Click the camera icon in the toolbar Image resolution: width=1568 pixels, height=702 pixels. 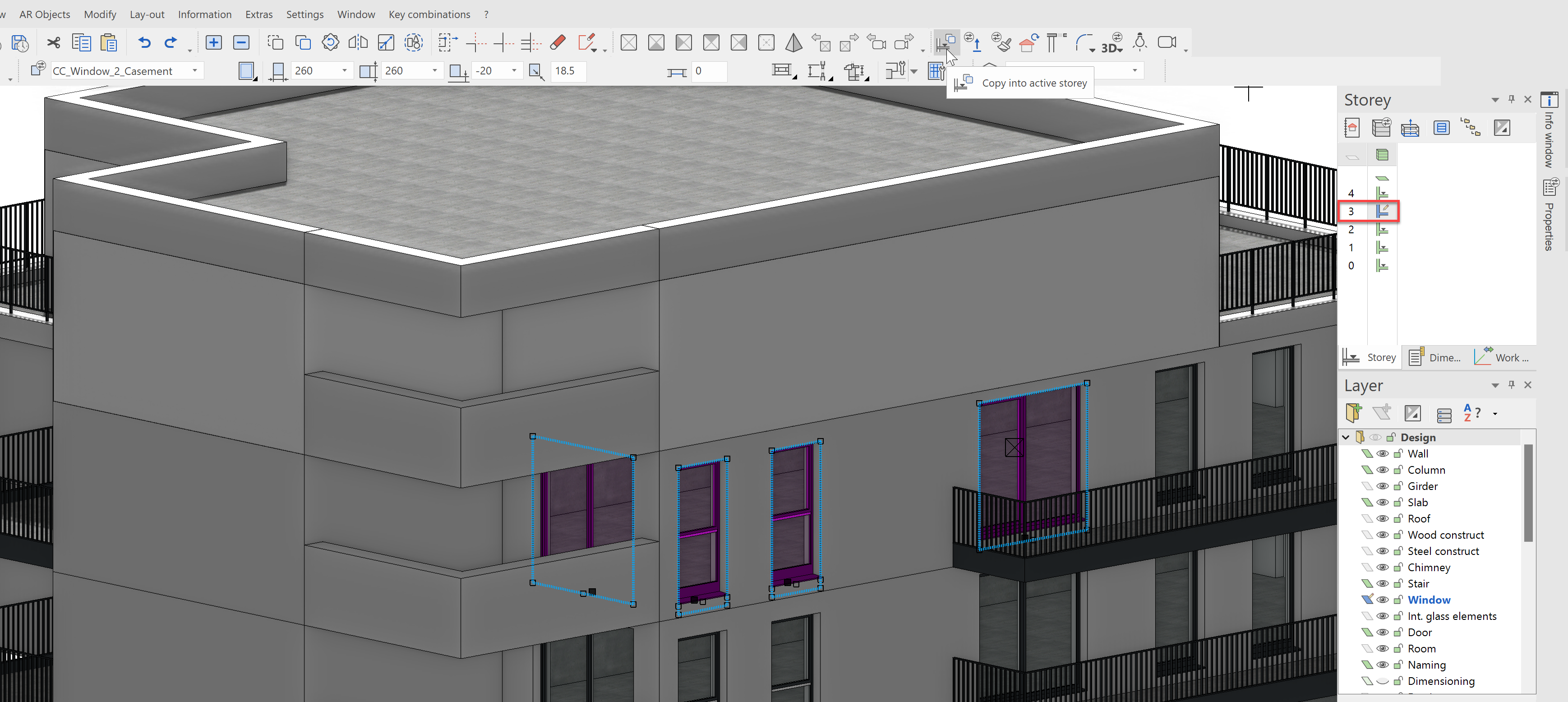click(1167, 42)
